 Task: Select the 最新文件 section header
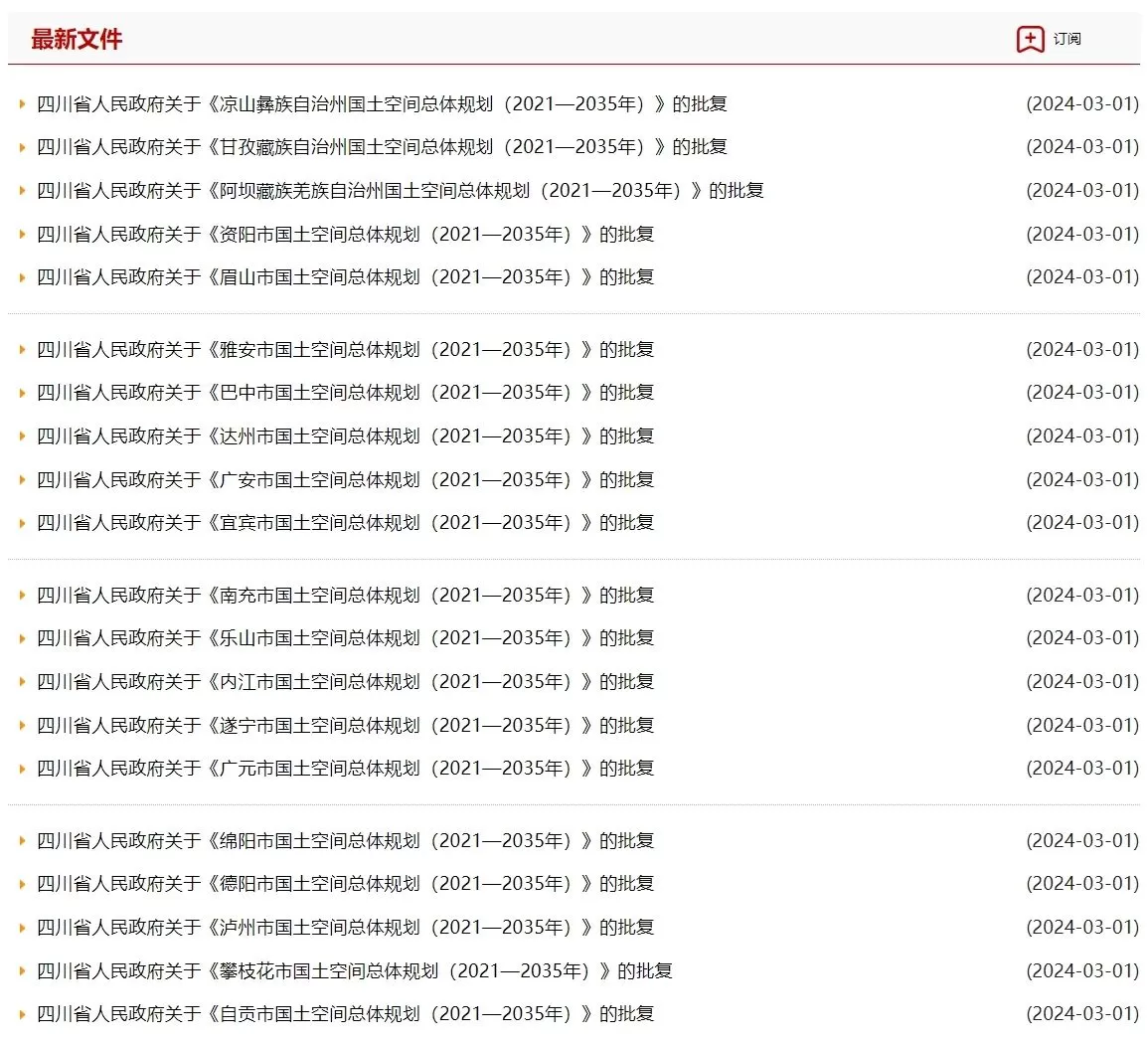click(78, 39)
